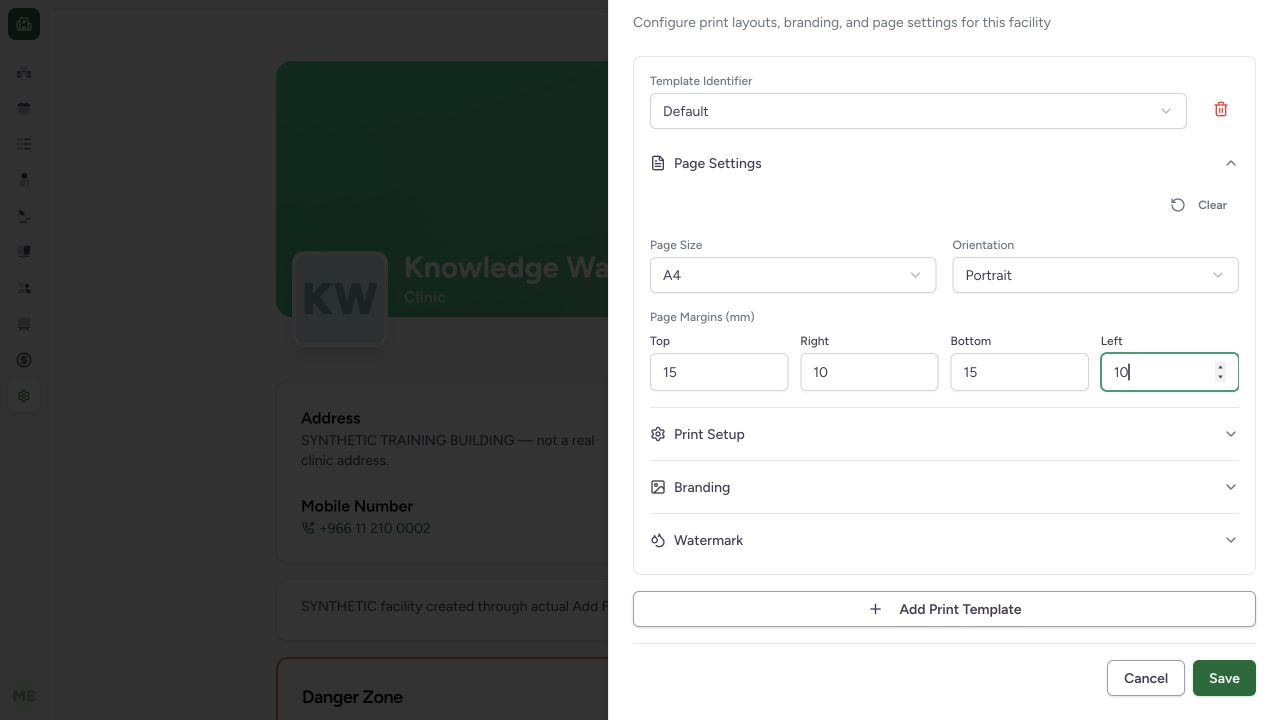Collapse the Page Settings section chevron
The image size is (1280, 720).
point(1231,163)
